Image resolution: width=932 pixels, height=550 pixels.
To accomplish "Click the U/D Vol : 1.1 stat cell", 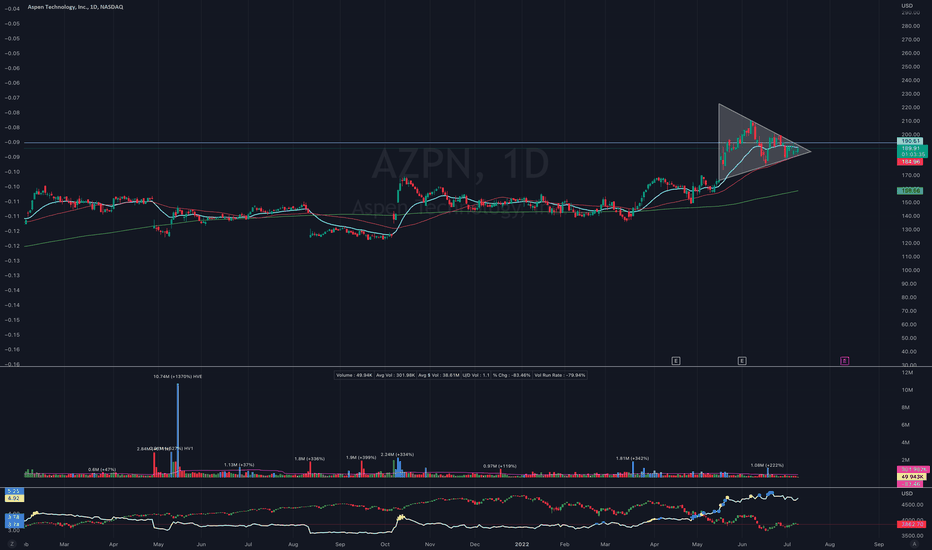I will pos(476,375).
